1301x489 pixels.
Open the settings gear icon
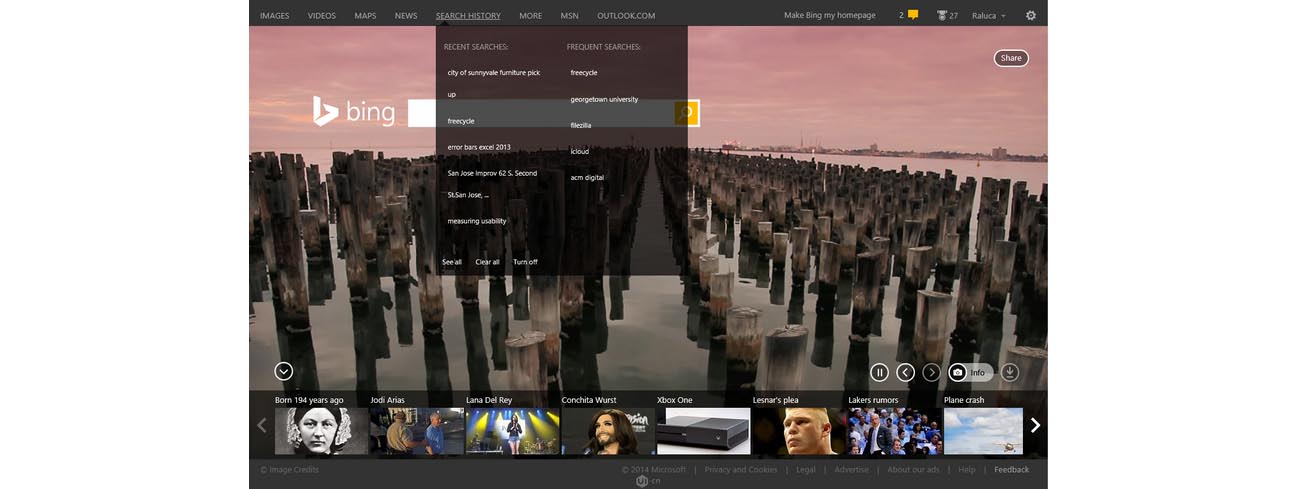coord(1031,15)
